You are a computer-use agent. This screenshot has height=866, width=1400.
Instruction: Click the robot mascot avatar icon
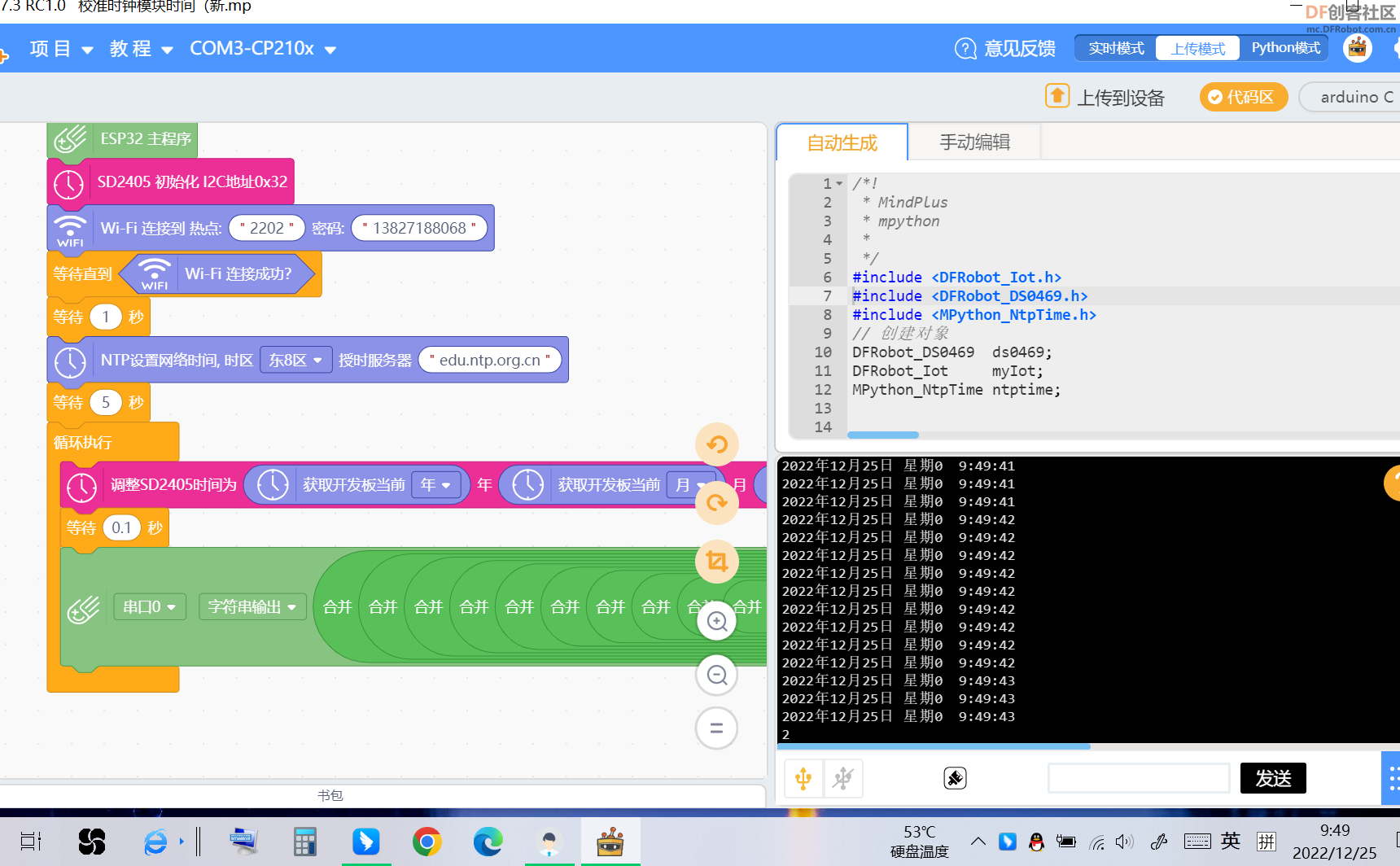1357,48
